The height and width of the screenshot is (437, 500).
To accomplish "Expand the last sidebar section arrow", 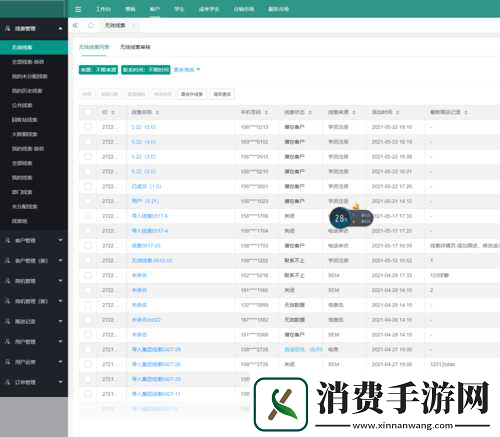I will coord(60,382).
